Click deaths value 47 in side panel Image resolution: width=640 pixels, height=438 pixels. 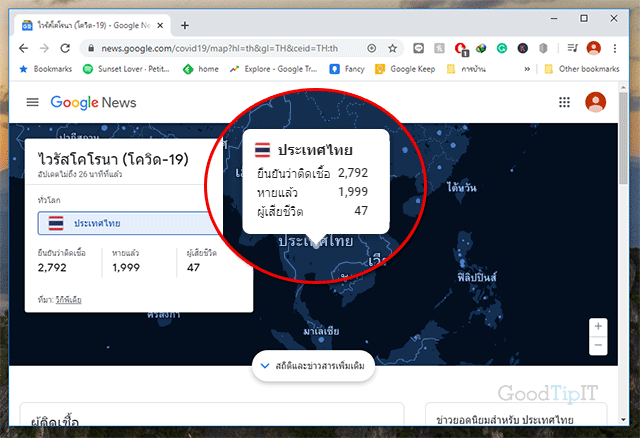pos(193,268)
